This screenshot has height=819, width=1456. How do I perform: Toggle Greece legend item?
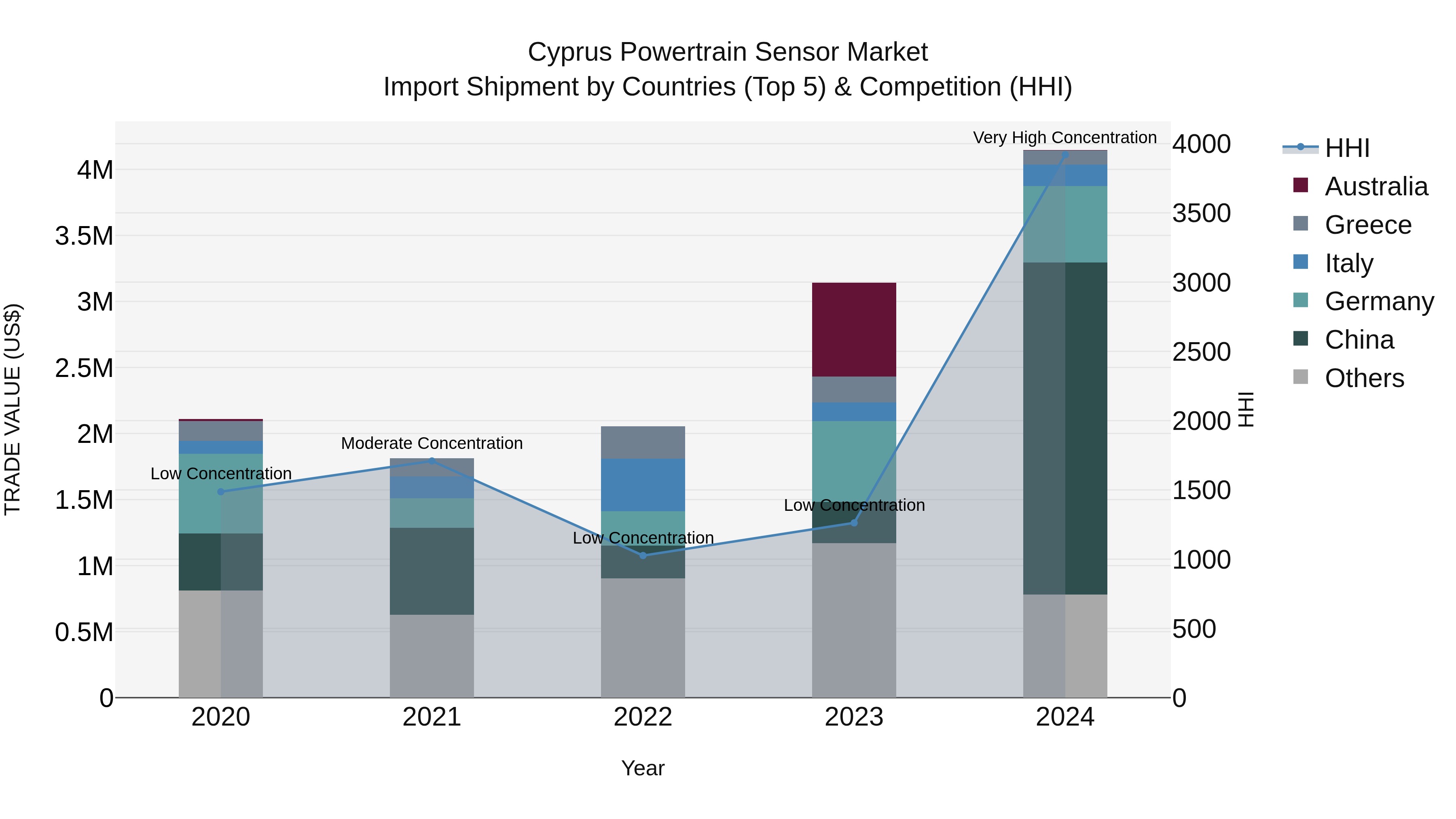[x=1368, y=225]
